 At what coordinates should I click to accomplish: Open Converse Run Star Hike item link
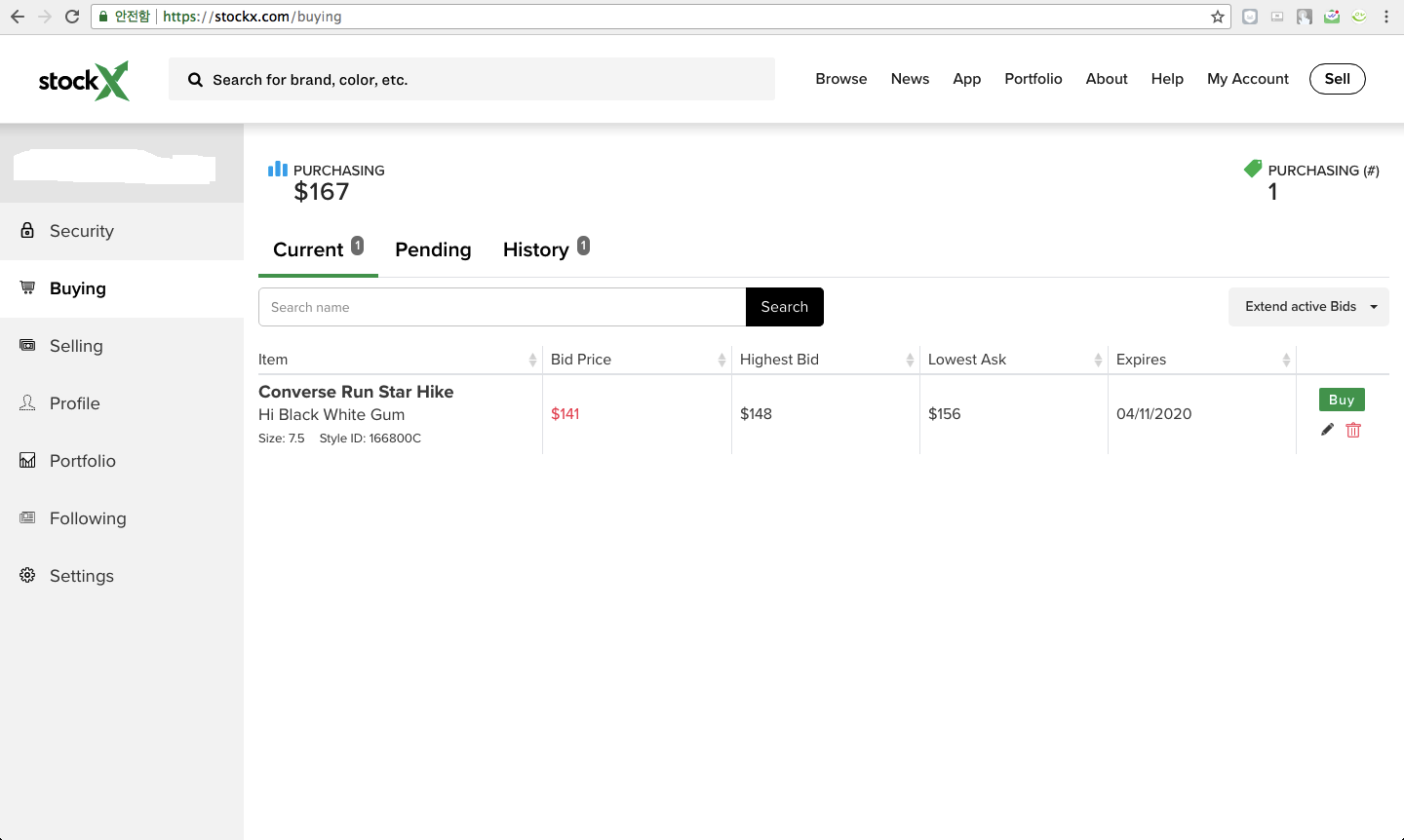(x=356, y=392)
